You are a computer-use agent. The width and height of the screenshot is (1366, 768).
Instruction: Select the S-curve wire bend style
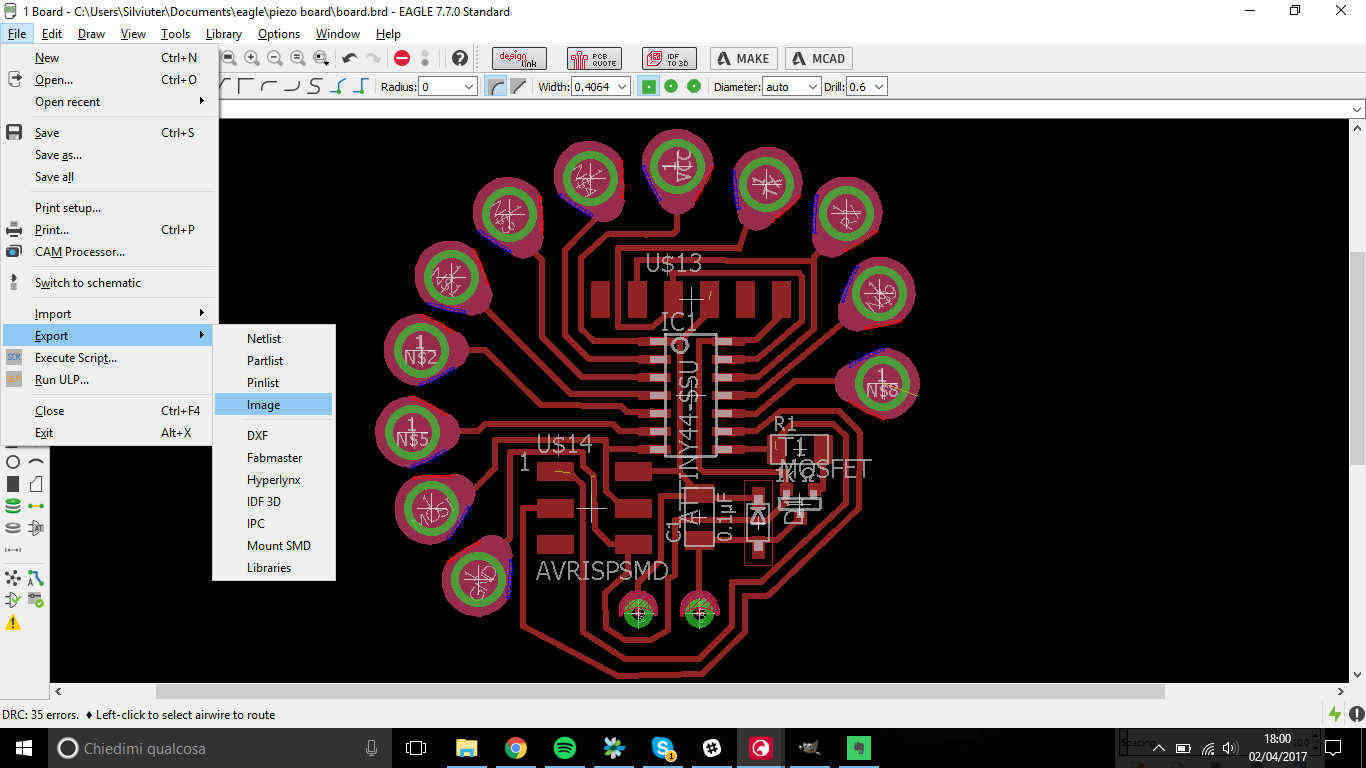coord(314,87)
